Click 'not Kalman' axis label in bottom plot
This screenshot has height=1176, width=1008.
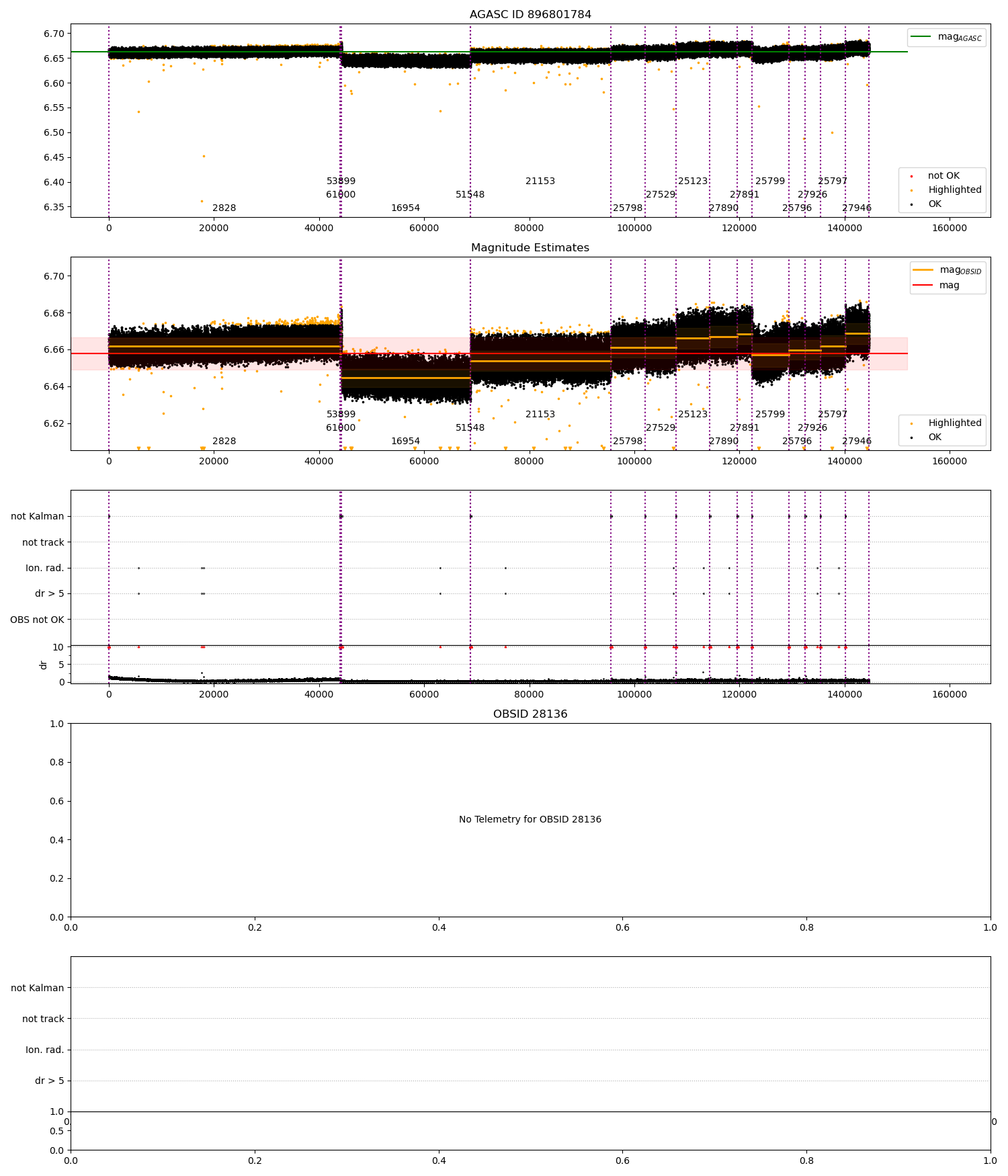[x=38, y=989]
